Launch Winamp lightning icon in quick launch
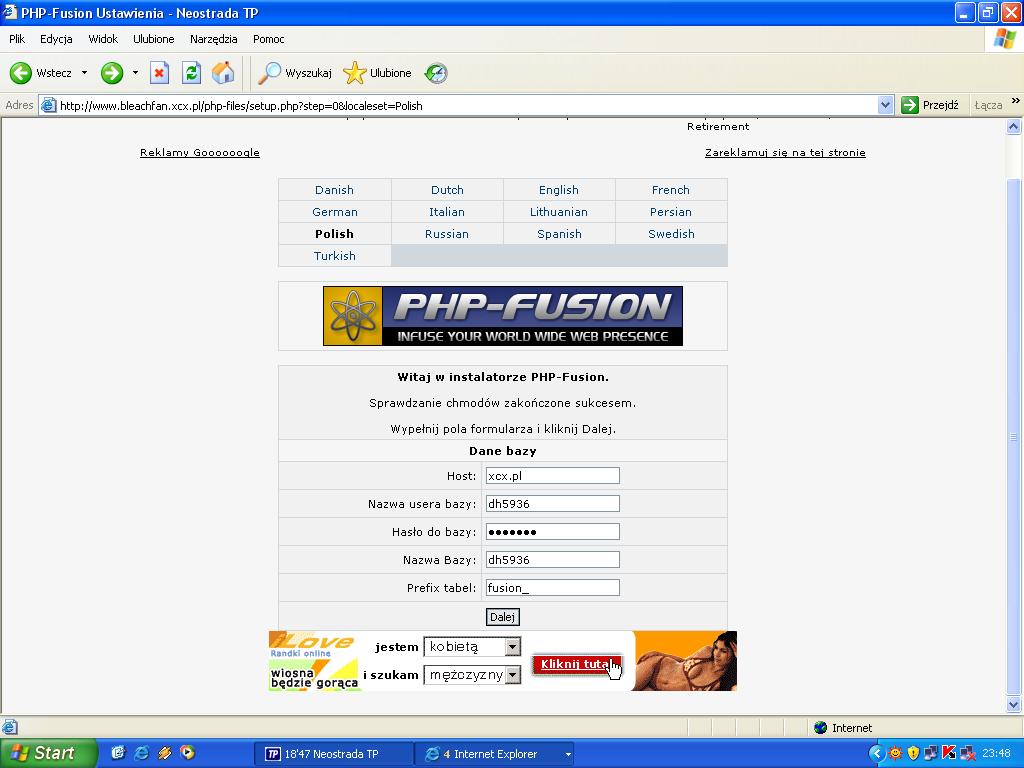 pos(165,753)
